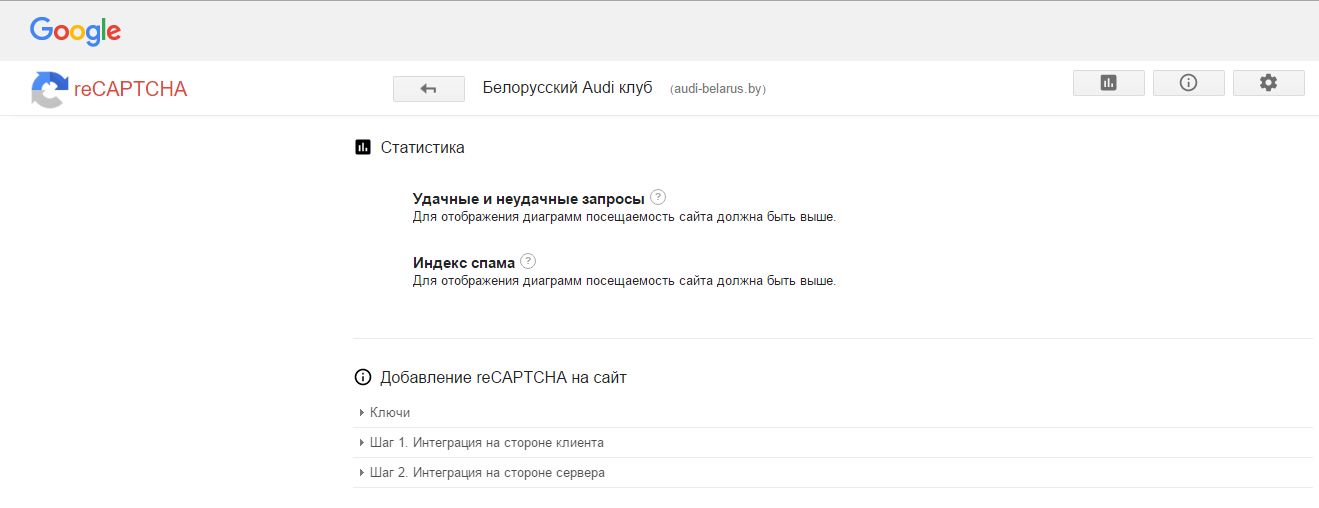Open settings with the gear icon

pyautogui.click(x=1268, y=83)
